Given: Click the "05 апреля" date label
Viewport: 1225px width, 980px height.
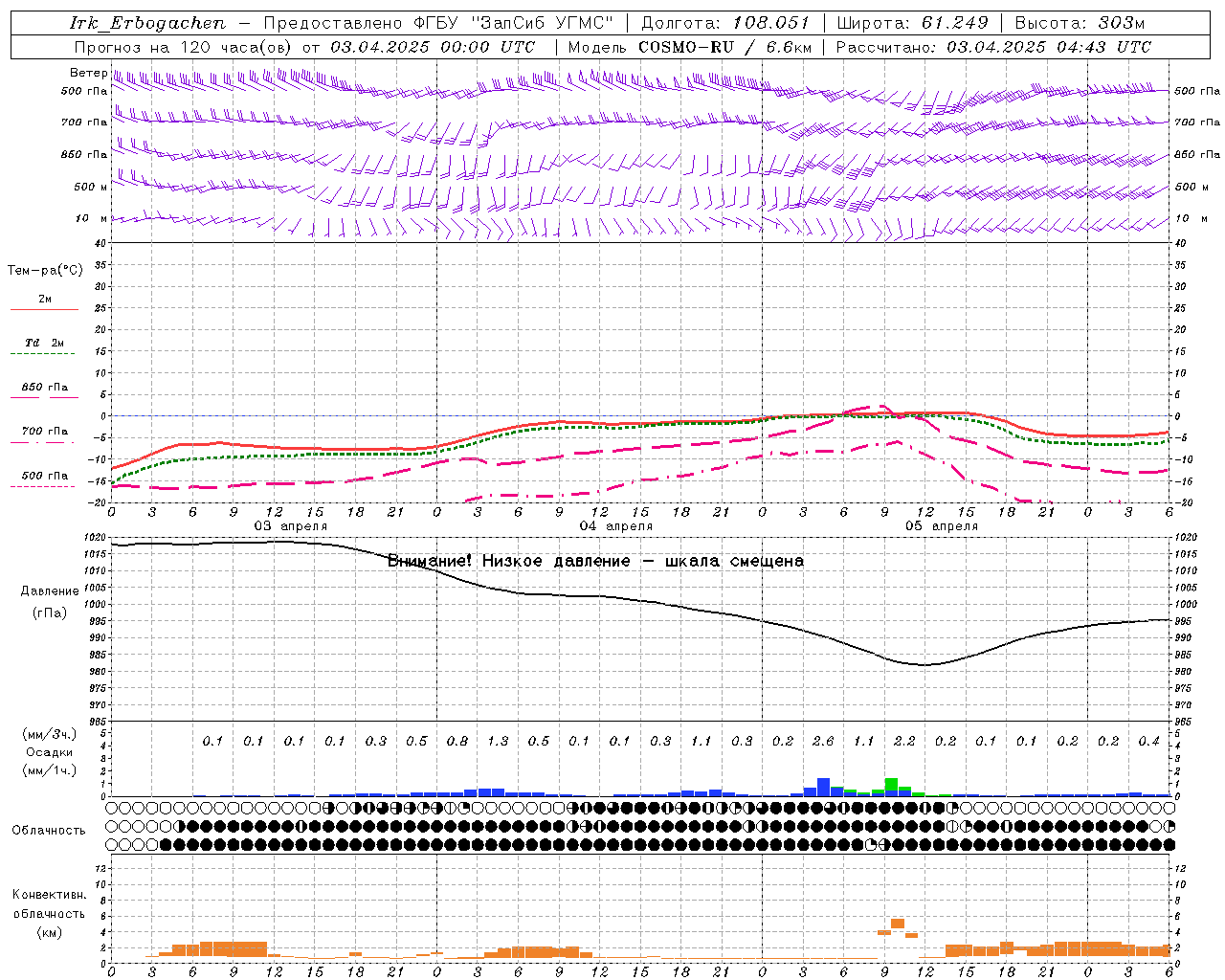Looking at the screenshot, I should coord(942,526).
